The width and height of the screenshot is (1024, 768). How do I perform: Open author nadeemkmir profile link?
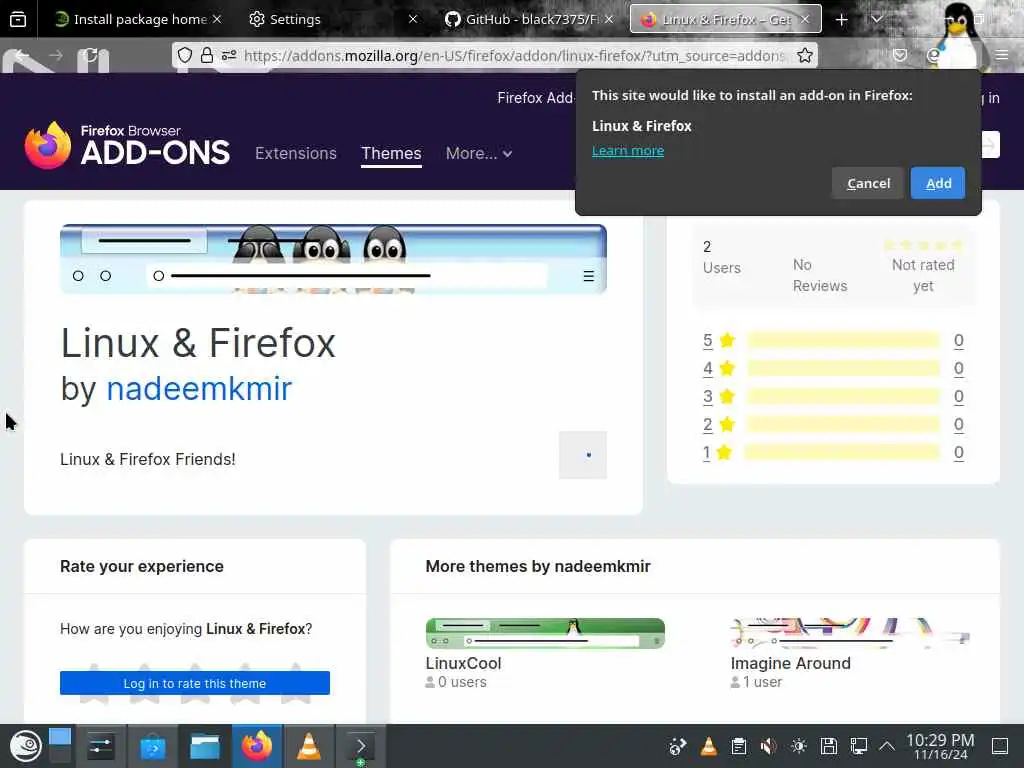click(x=199, y=389)
